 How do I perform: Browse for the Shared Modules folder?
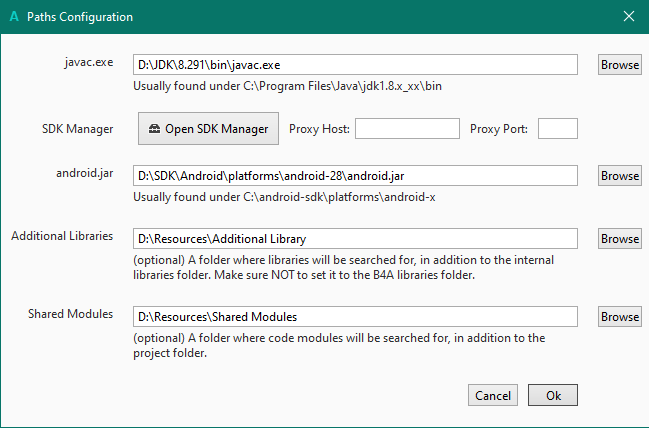pos(620,317)
